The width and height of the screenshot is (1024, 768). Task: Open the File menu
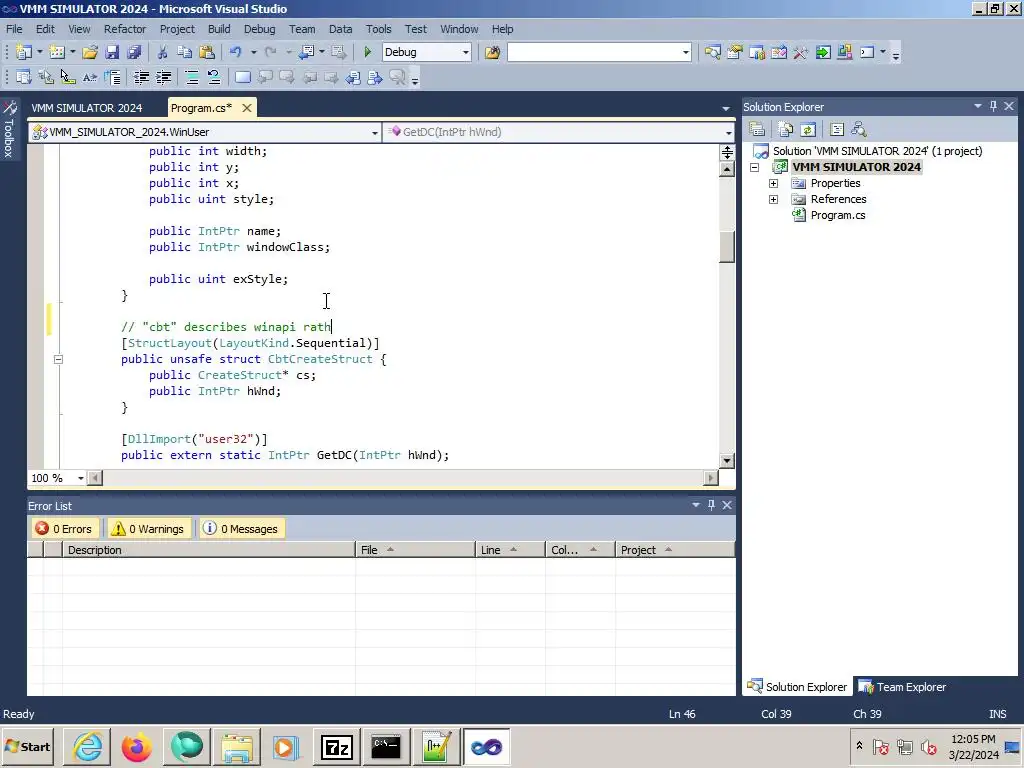tap(14, 29)
